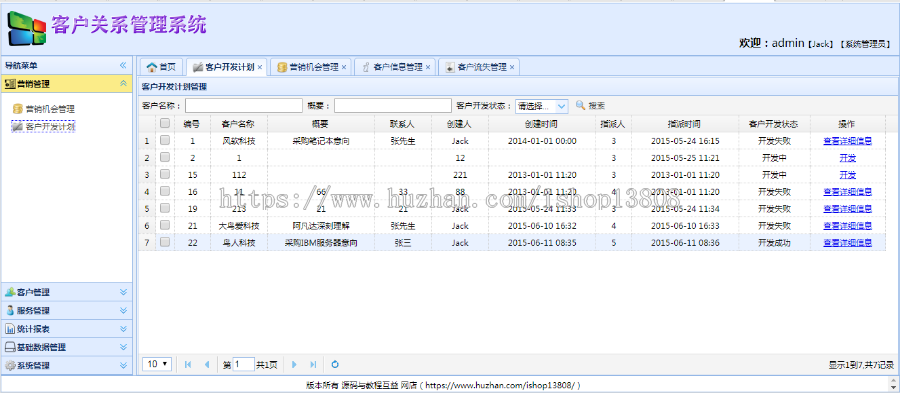Viewport: 900px width, 393px height.
Task: Close the 营销机会管理 tab
Action: tap(344, 67)
